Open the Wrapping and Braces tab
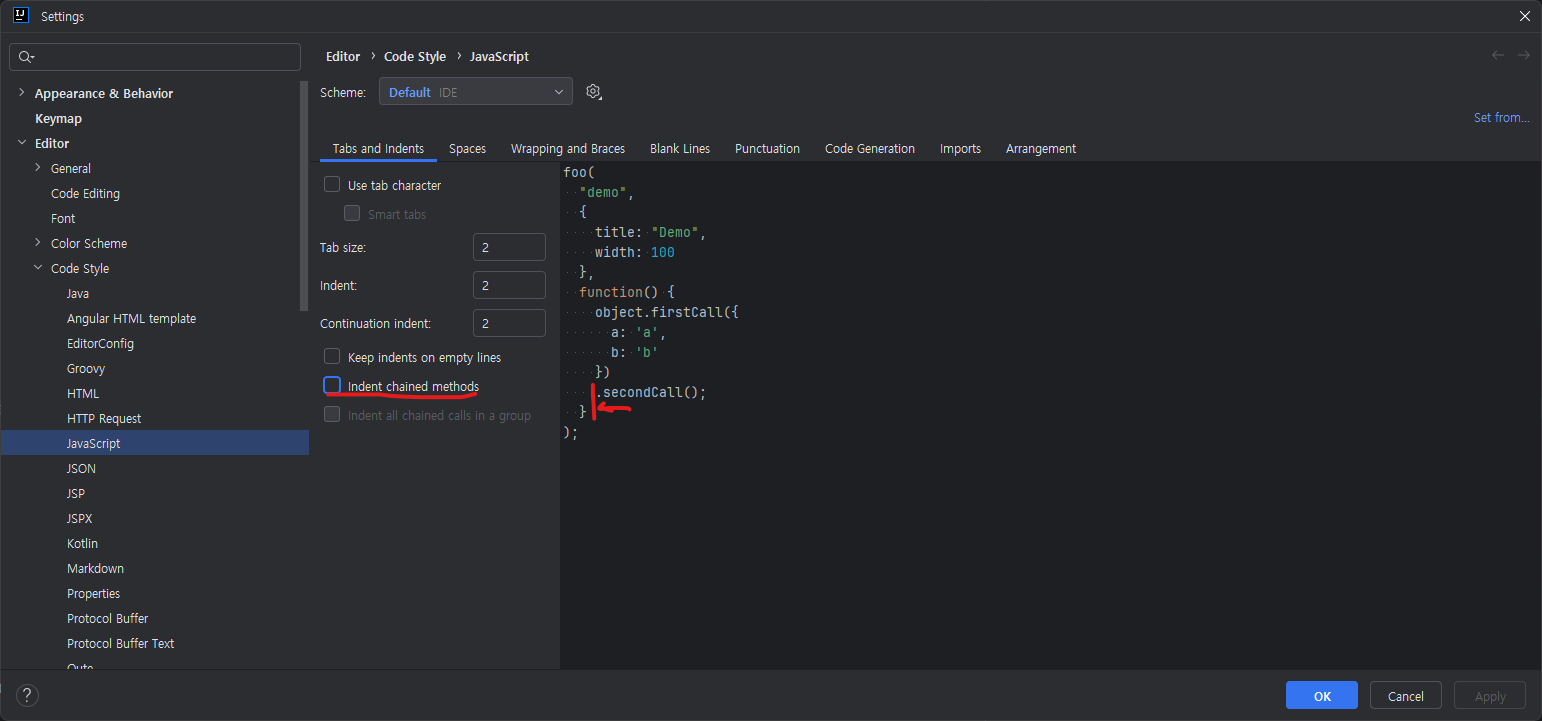This screenshot has height=721, width=1542. (x=567, y=149)
